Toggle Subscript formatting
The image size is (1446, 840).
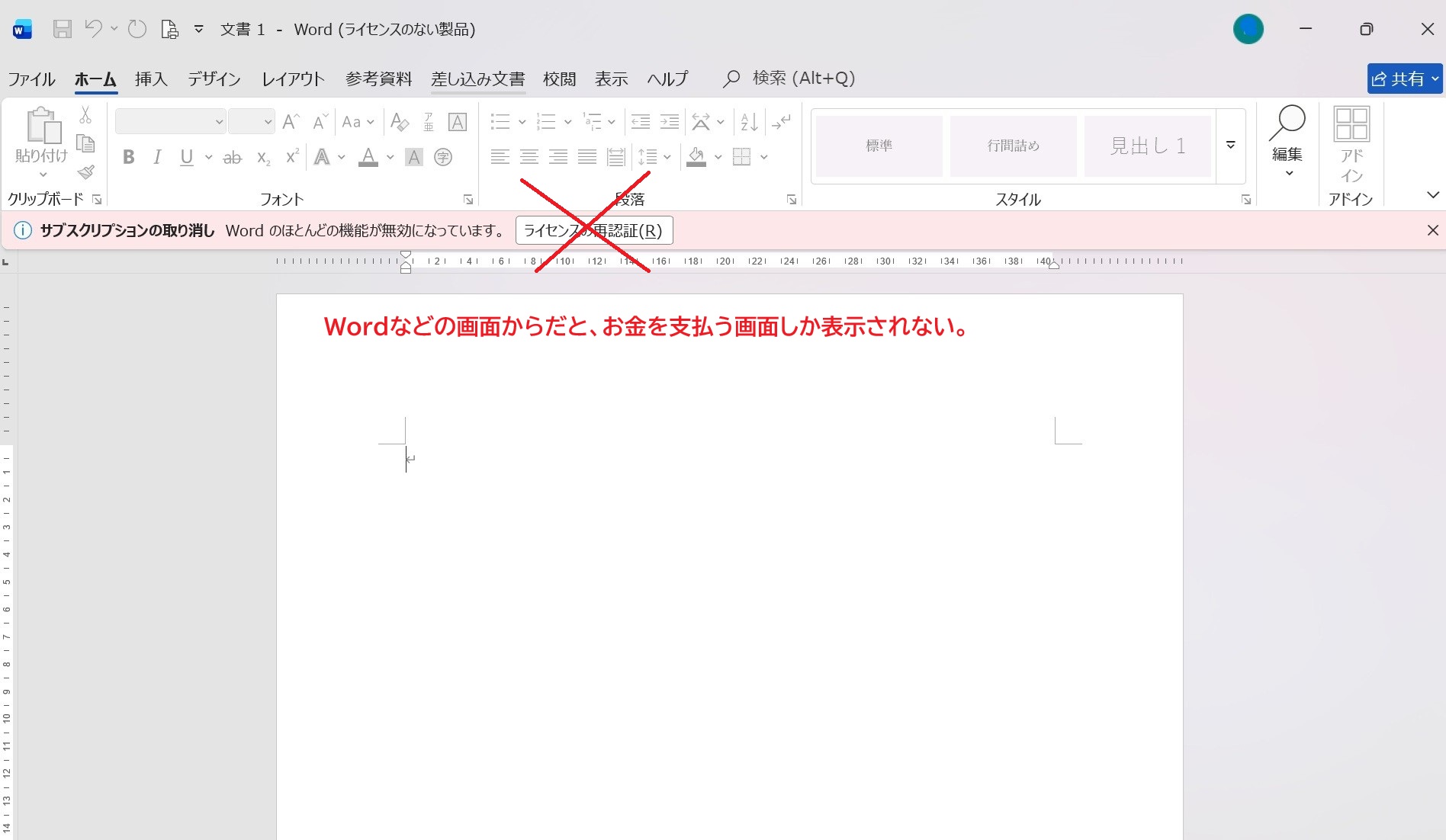pos(263,157)
